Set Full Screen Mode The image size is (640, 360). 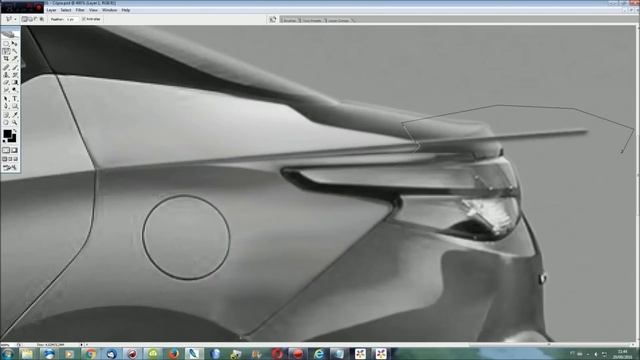[16, 159]
